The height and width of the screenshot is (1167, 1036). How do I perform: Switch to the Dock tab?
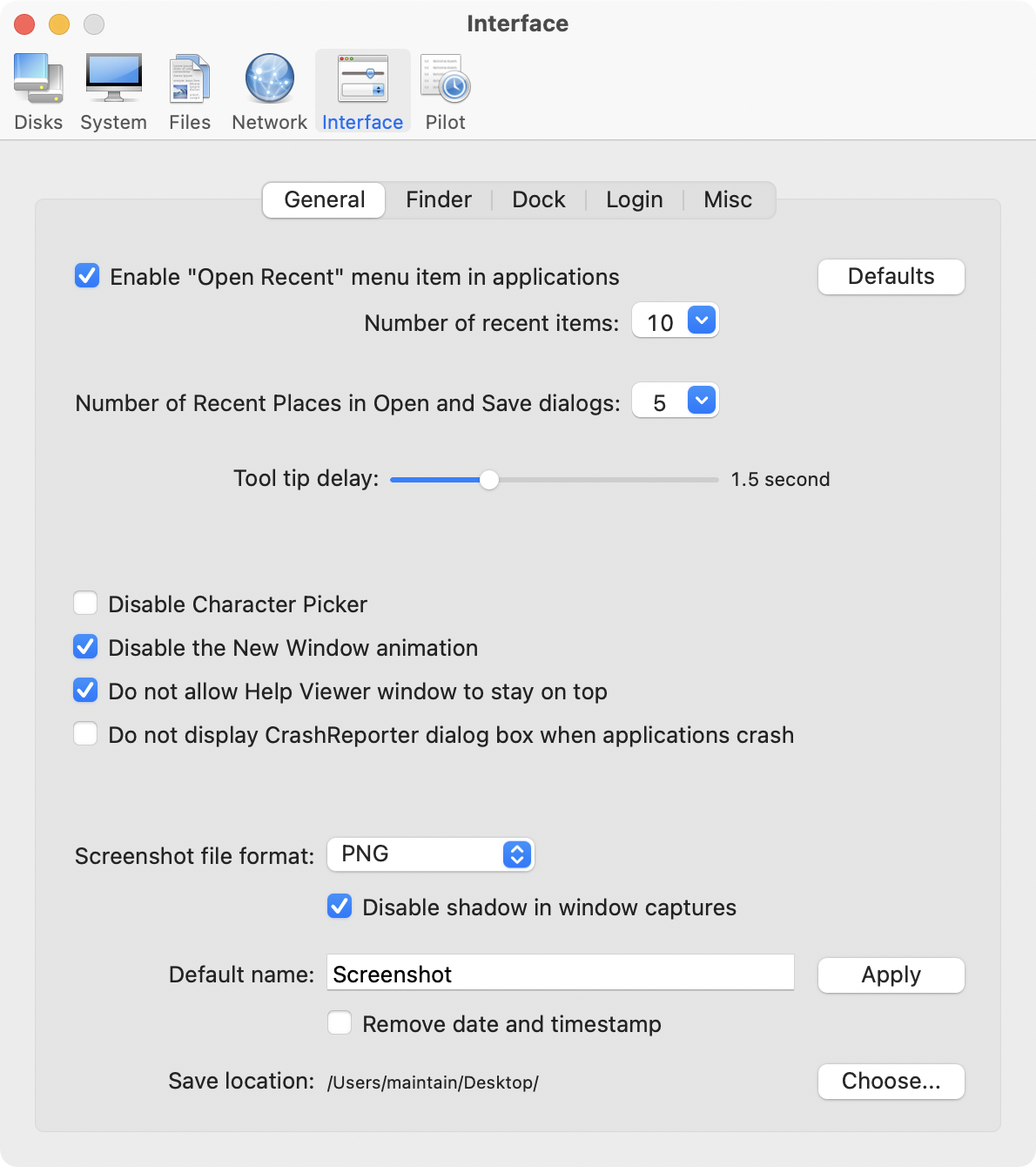pos(538,200)
